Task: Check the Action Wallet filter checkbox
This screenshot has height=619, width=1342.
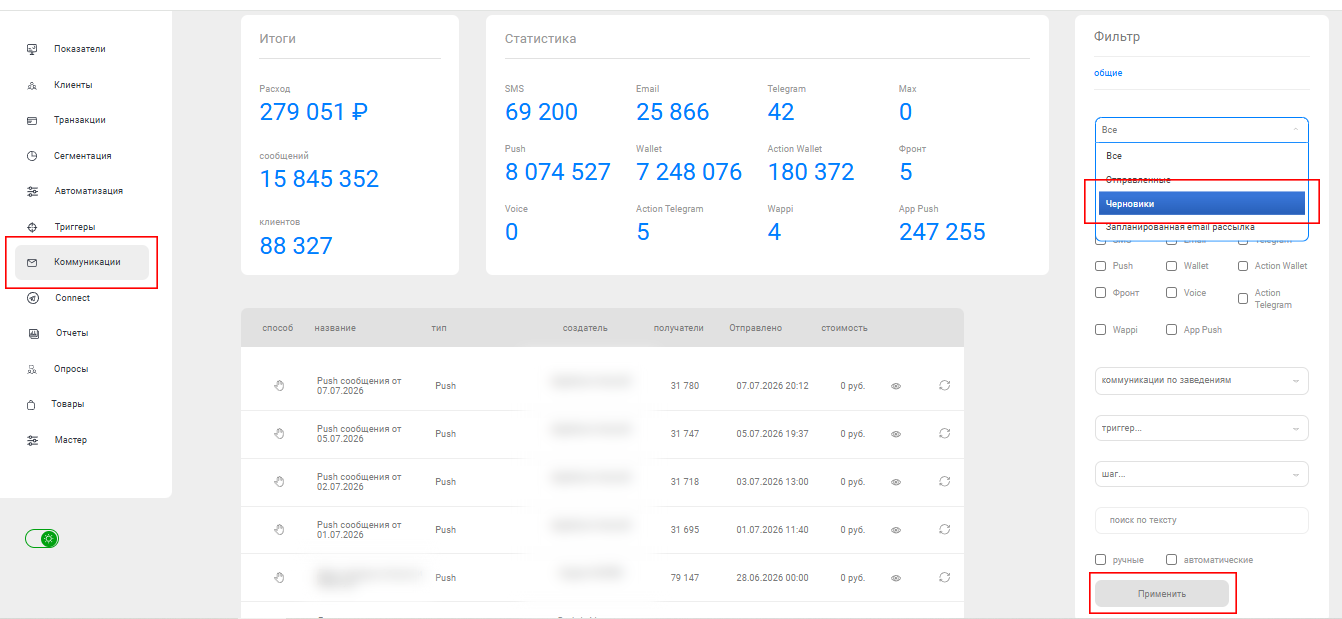Action: tap(1244, 266)
